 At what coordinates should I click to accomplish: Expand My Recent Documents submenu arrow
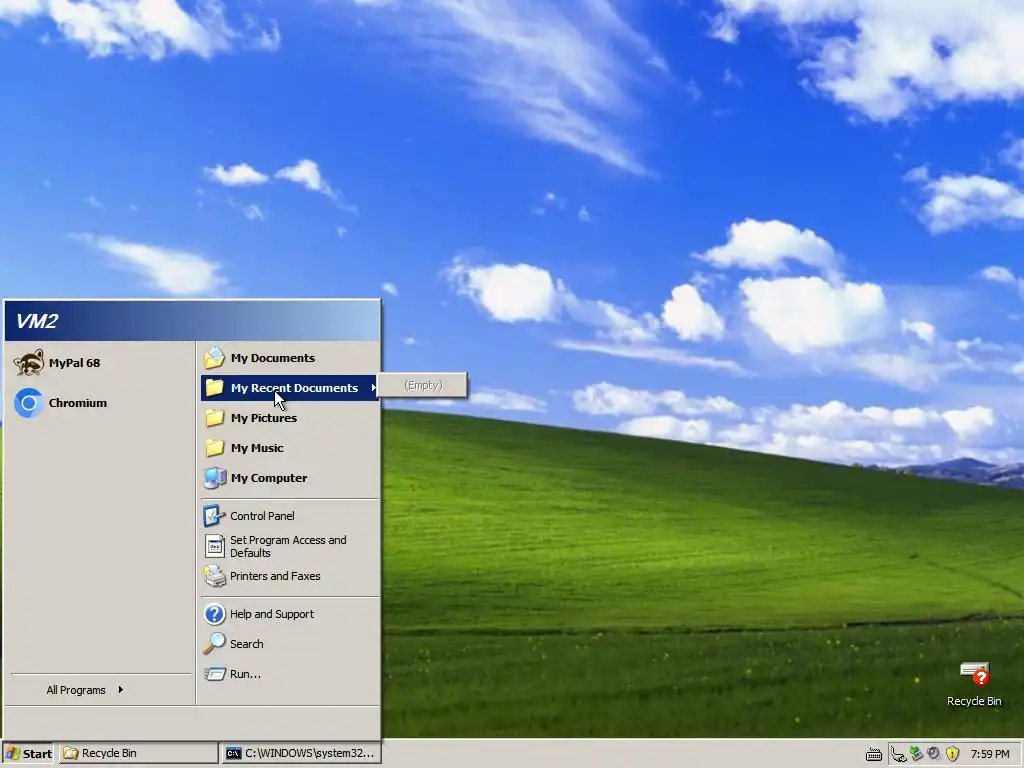click(x=374, y=388)
